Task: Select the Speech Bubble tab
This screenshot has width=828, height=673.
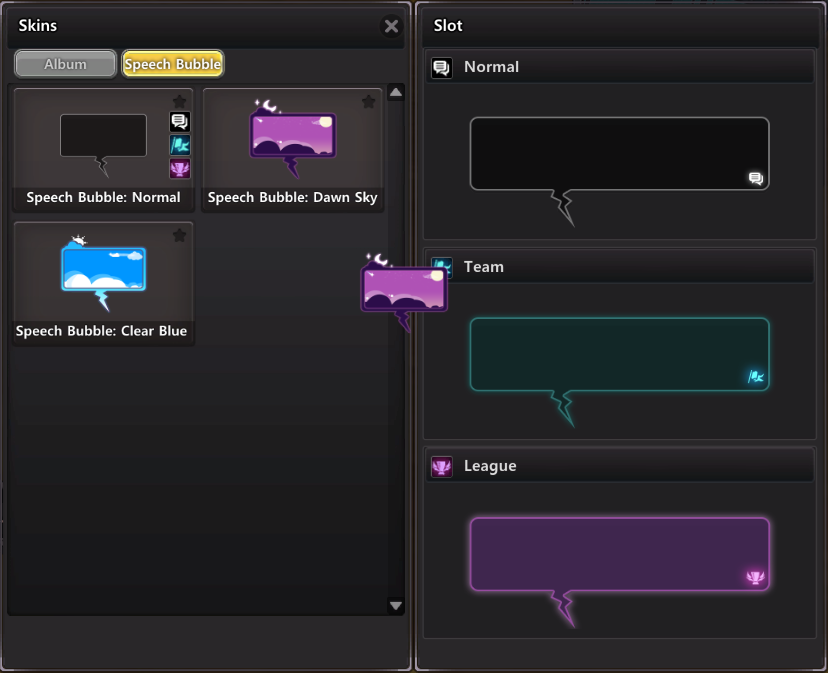Action: pos(172,64)
